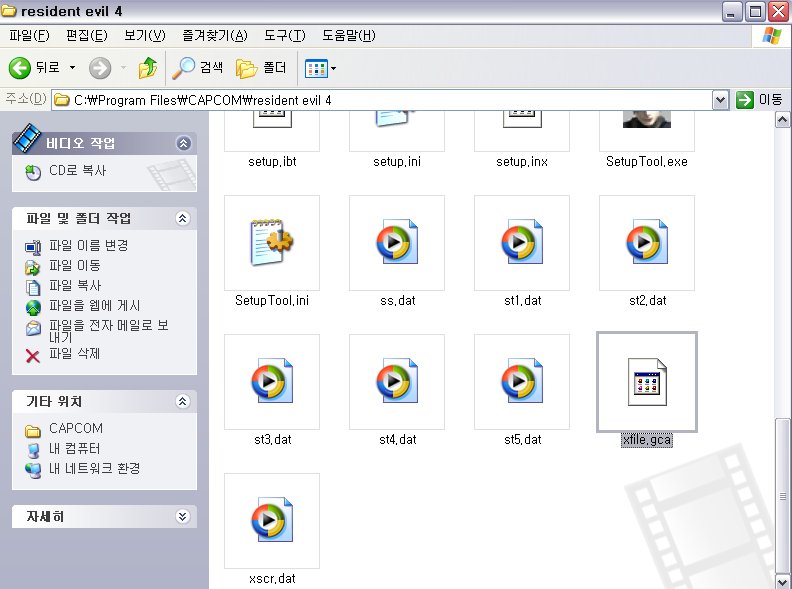Select the st5.dat media file icon

(522, 382)
